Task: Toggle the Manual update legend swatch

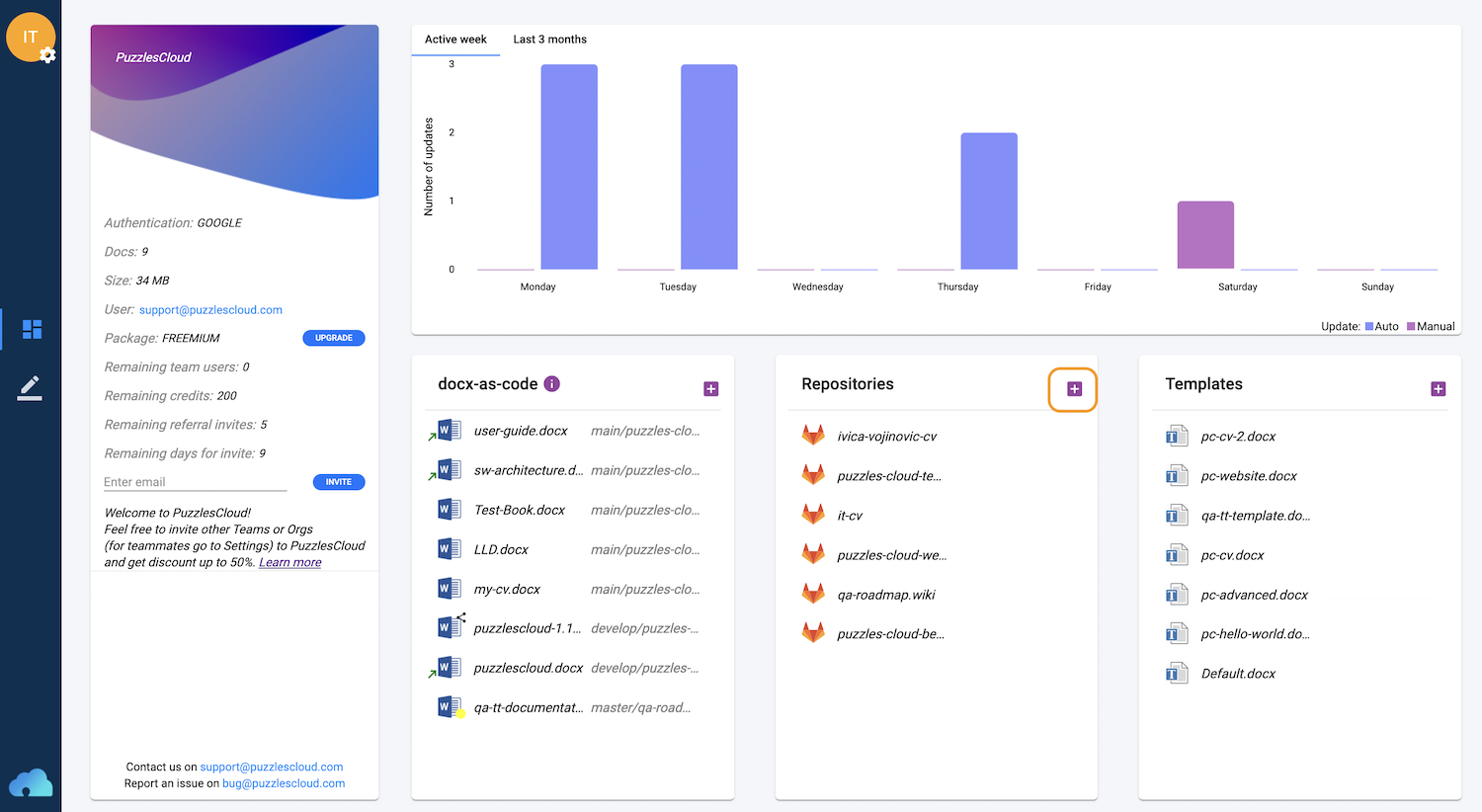Action: [1411, 327]
